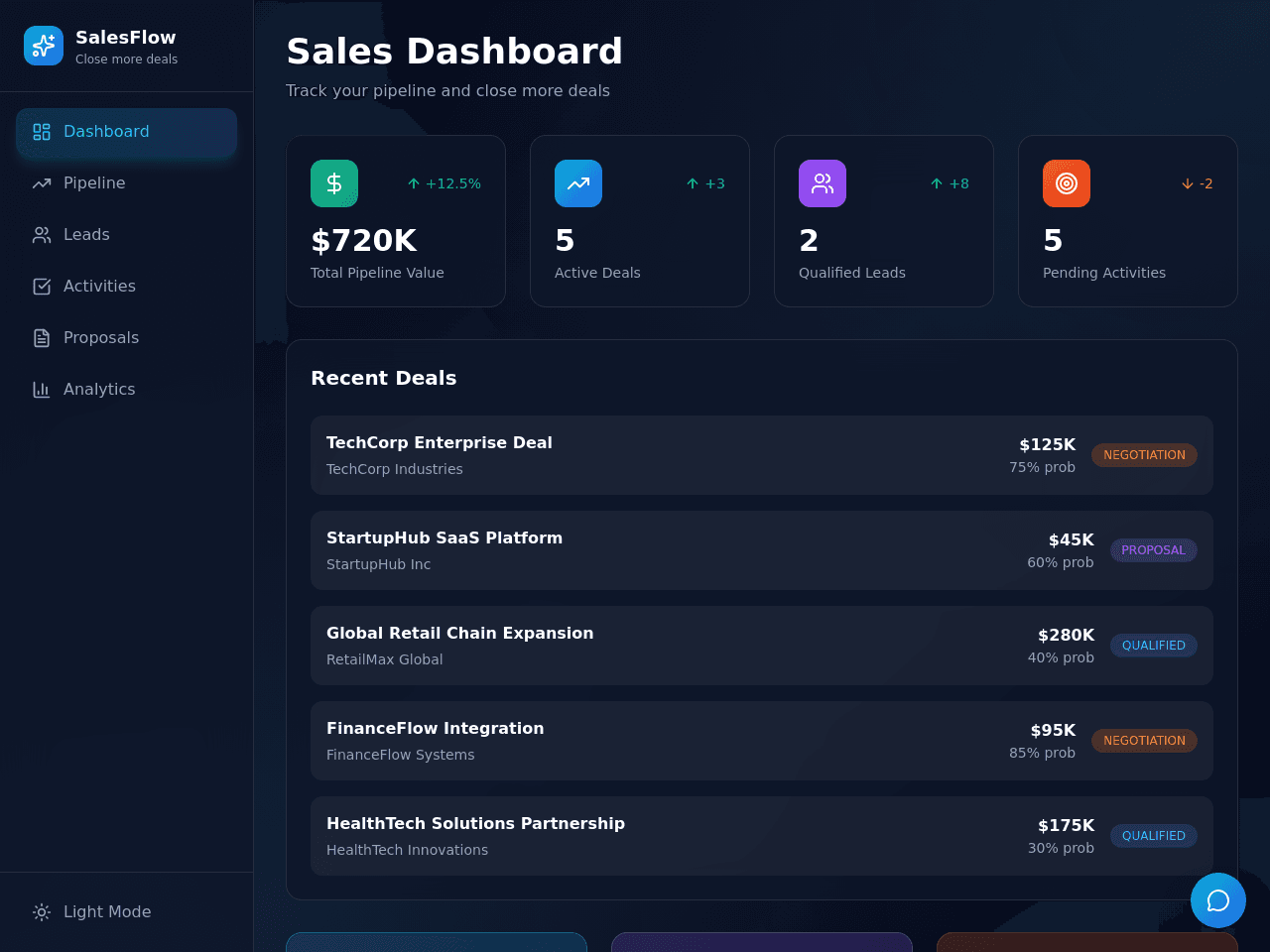The height and width of the screenshot is (952, 1270).
Task: Click the StartupHub Inc company name
Action: pos(379,564)
